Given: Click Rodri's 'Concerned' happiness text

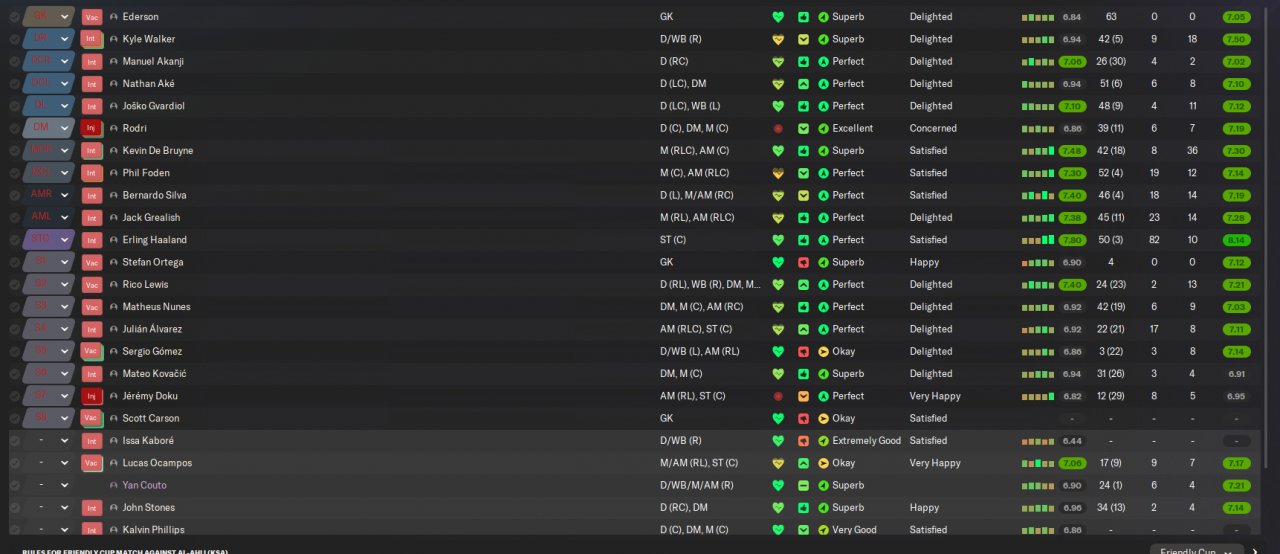Looking at the screenshot, I should coord(933,128).
